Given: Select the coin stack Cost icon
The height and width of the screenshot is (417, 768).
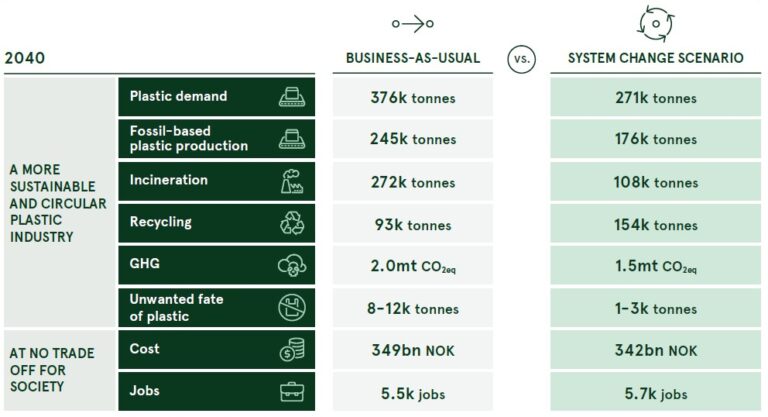Looking at the screenshot, I should point(291,349).
